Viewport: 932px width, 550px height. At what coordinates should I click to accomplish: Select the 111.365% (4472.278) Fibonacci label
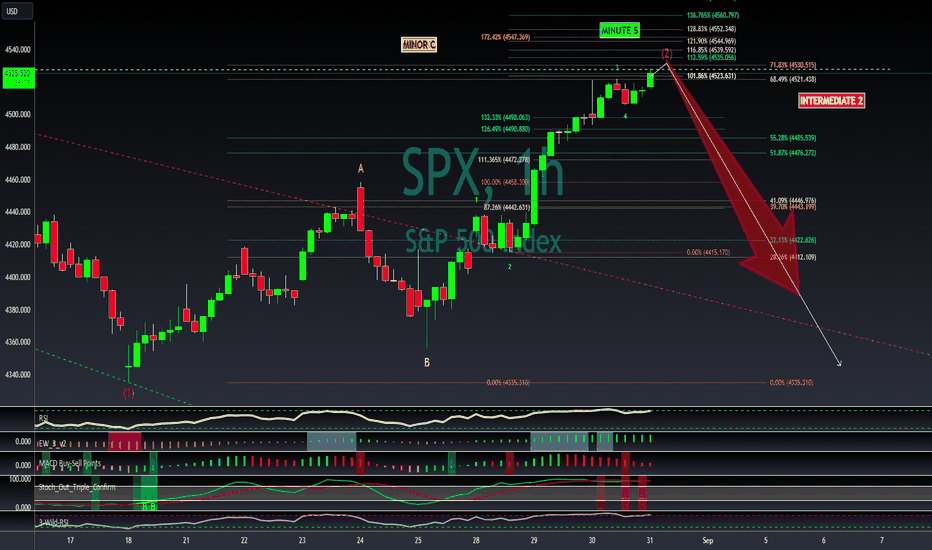[503, 160]
